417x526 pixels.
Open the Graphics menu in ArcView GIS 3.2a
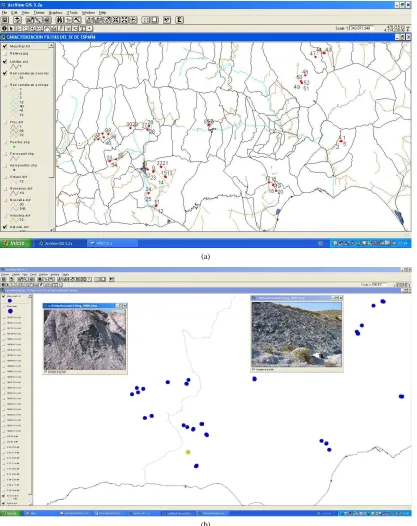[x=55, y=13]
